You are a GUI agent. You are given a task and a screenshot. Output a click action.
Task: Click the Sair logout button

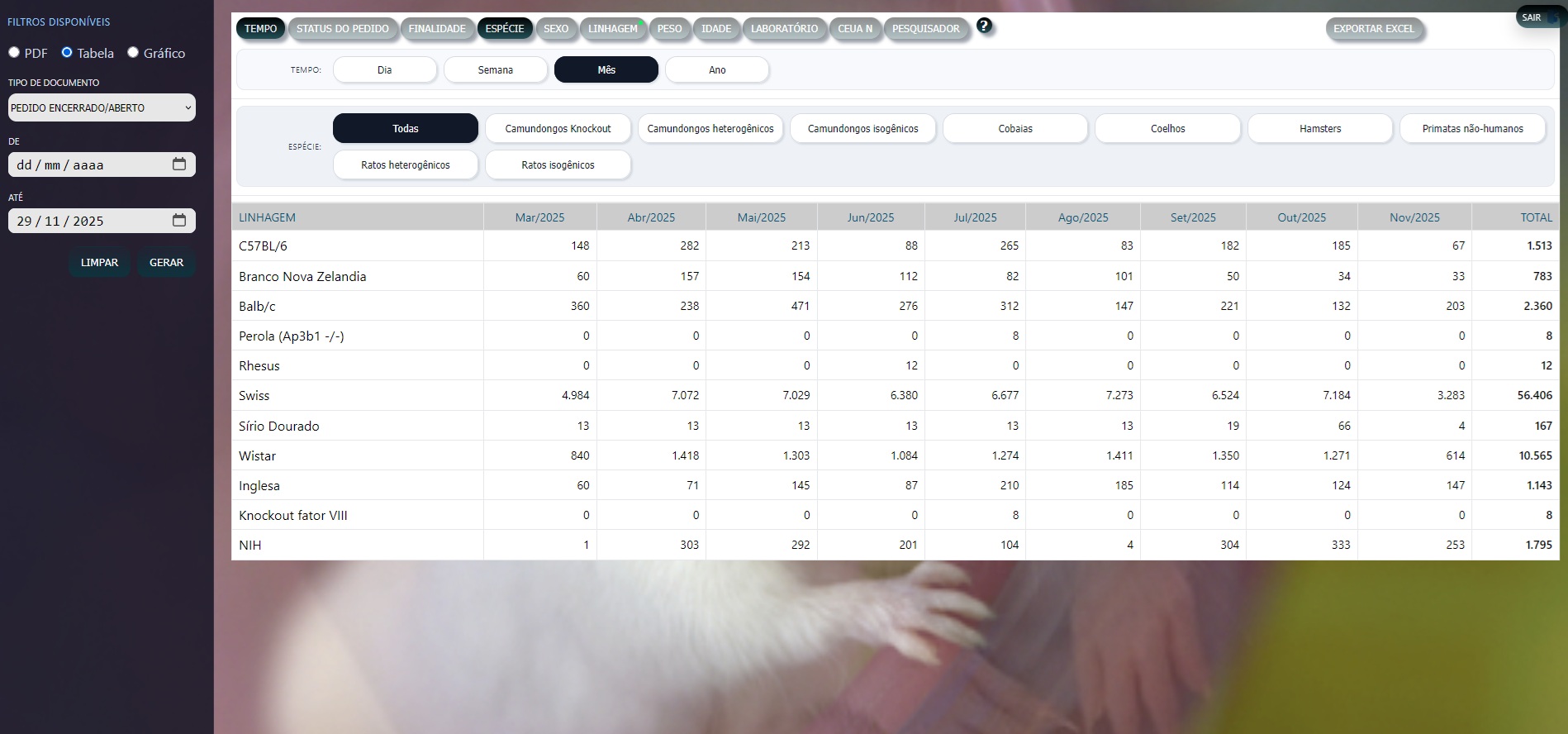pos(1532,17)
